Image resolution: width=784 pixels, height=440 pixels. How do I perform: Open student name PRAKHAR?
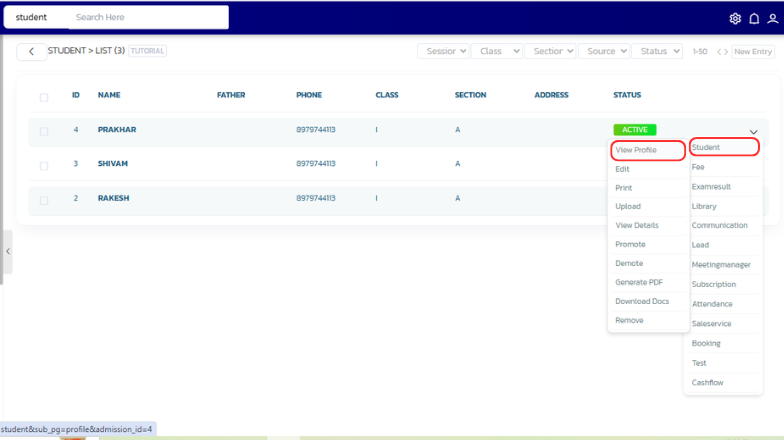(x=117, y=130)
